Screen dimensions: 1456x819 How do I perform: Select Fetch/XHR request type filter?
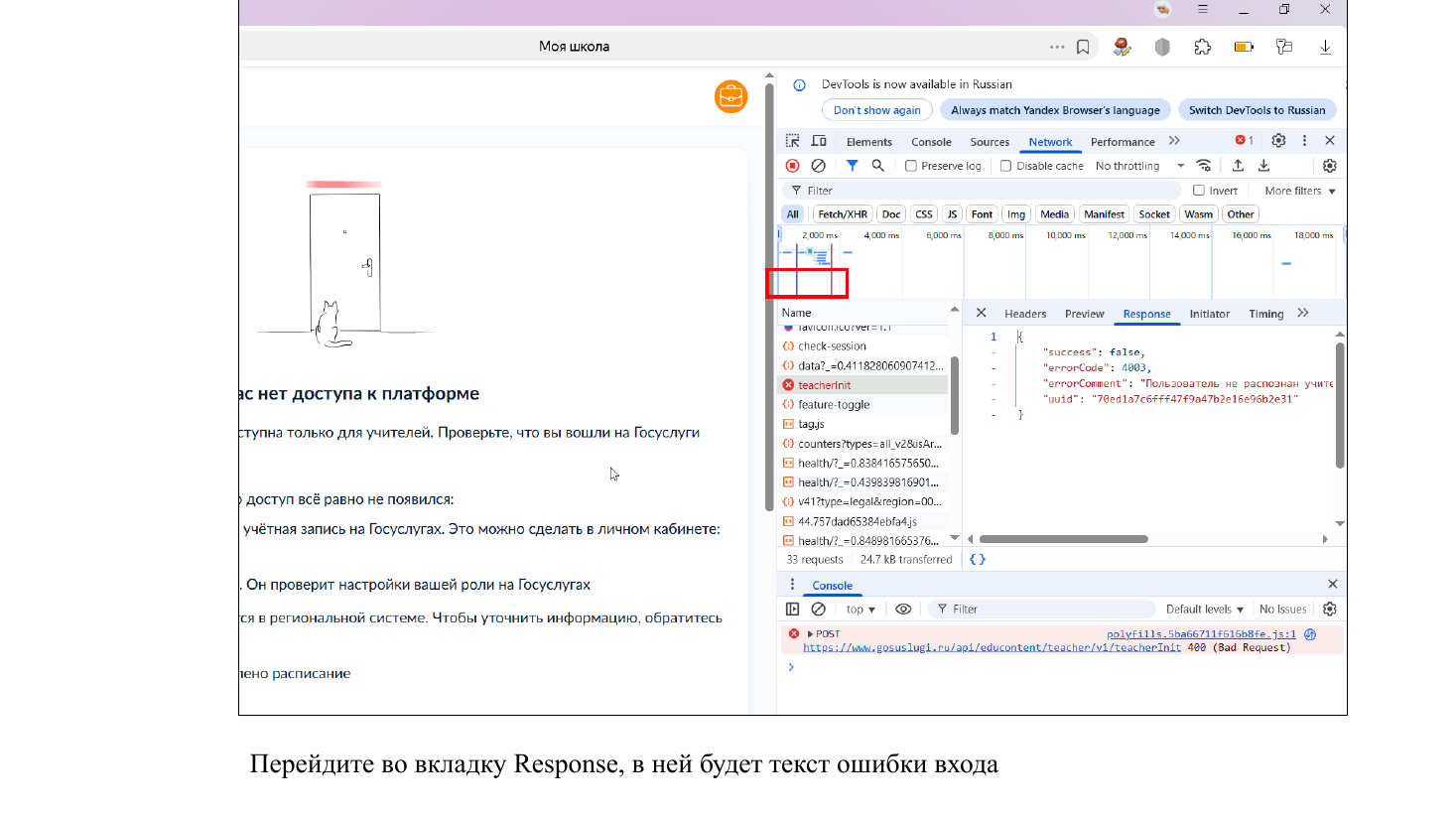pyautogui.click(x=843, y=214)
